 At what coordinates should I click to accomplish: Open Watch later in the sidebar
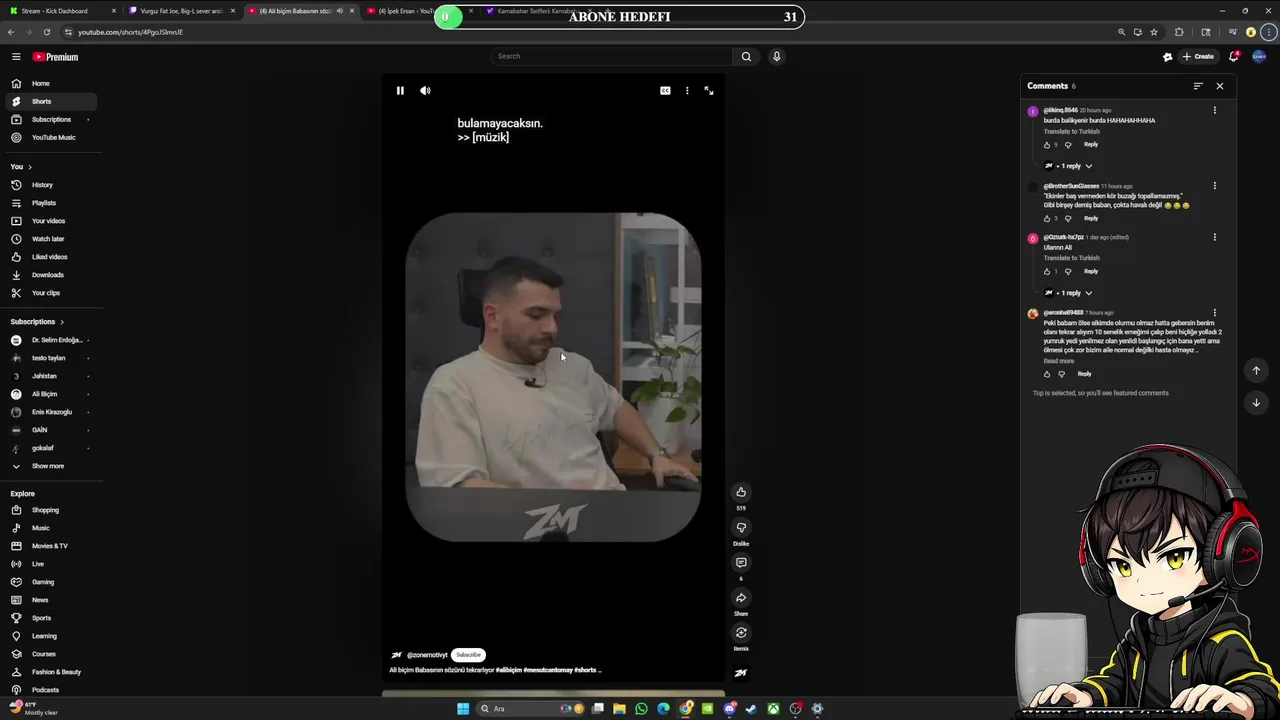[50, 239]
